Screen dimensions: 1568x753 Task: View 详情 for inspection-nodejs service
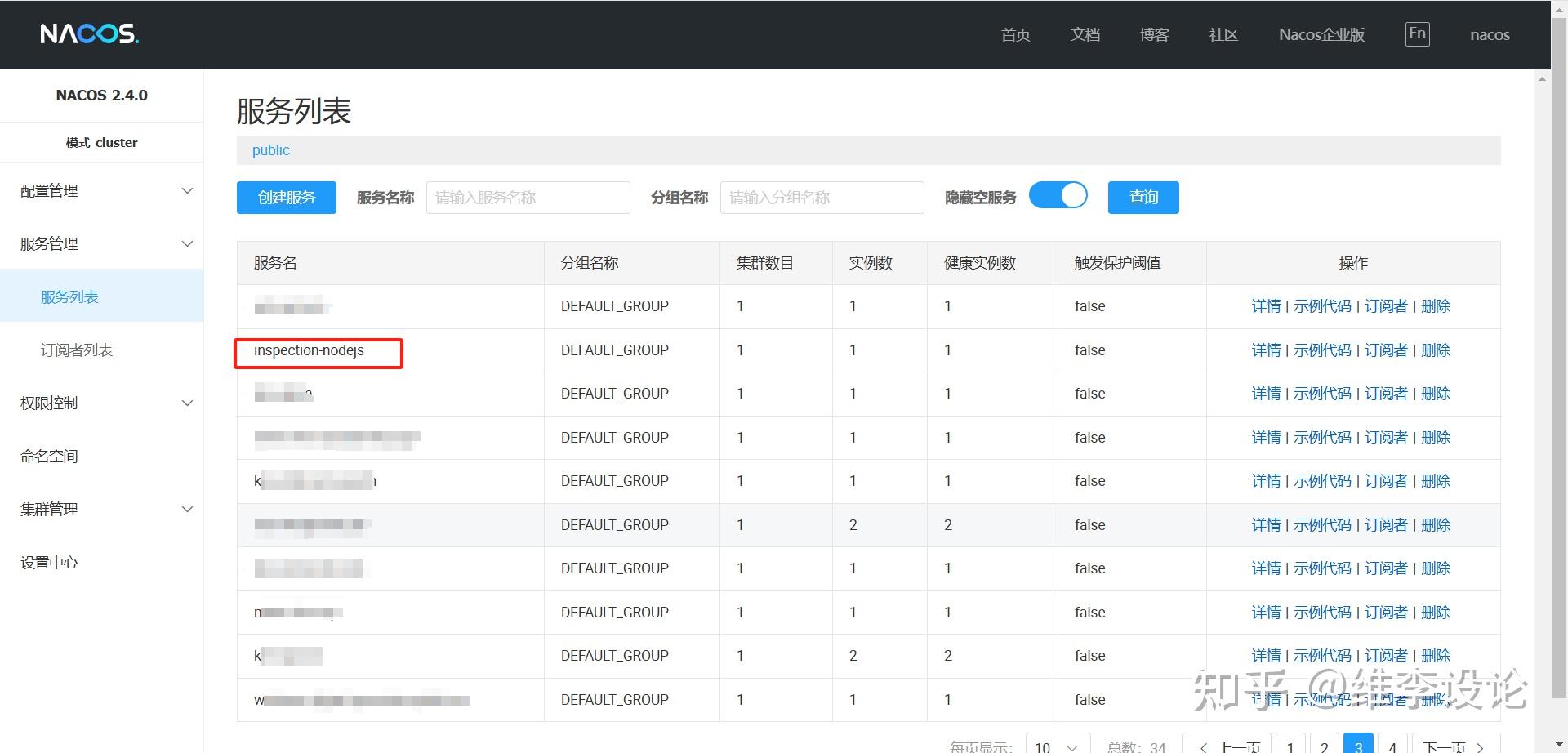(x=1266, y=350)
